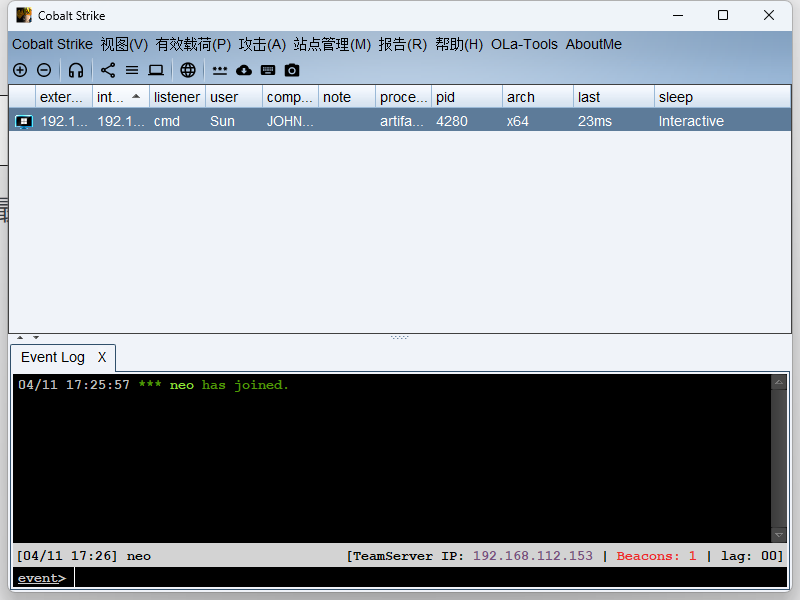Open the 报告(R) menu

pyautogui.click(x=403, y=44)
